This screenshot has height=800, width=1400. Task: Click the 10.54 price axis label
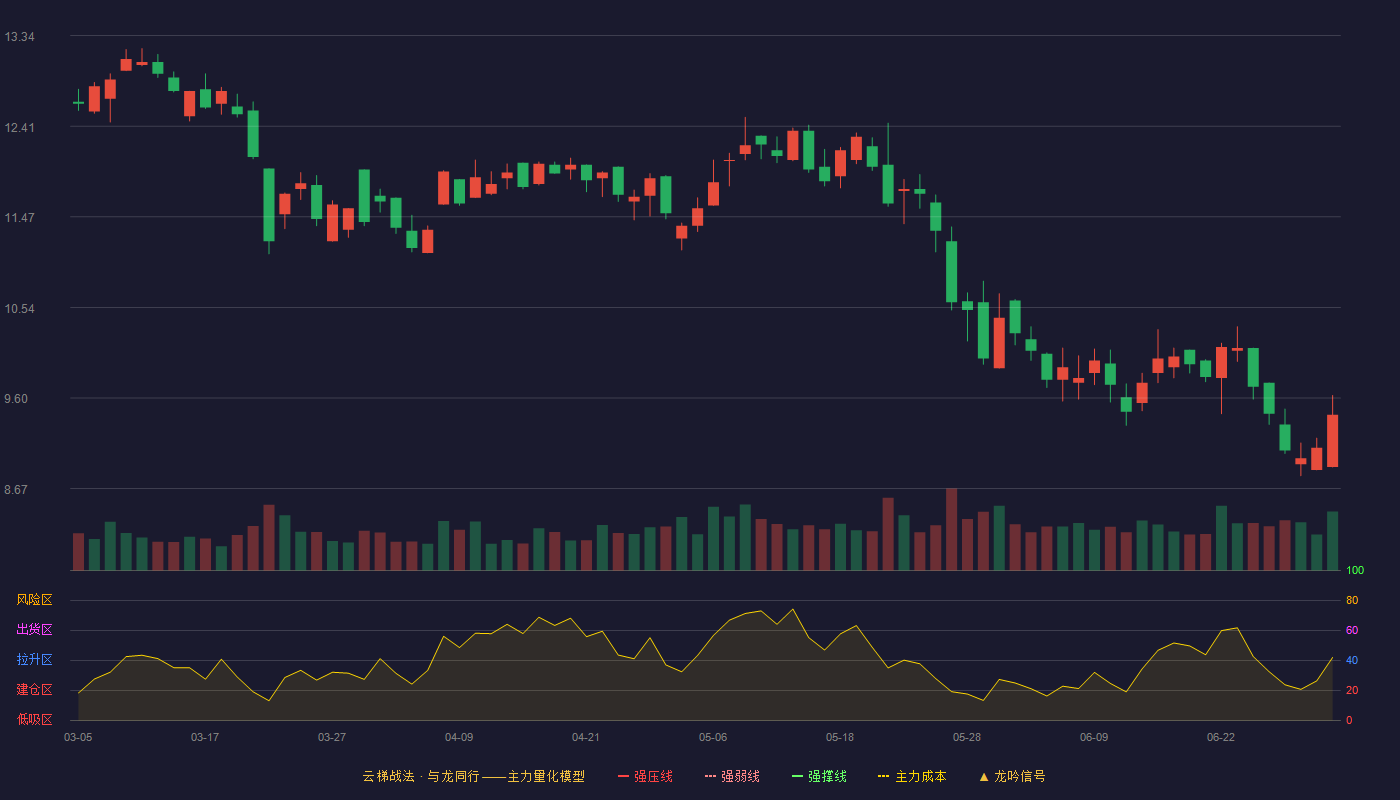coord(19,309)
